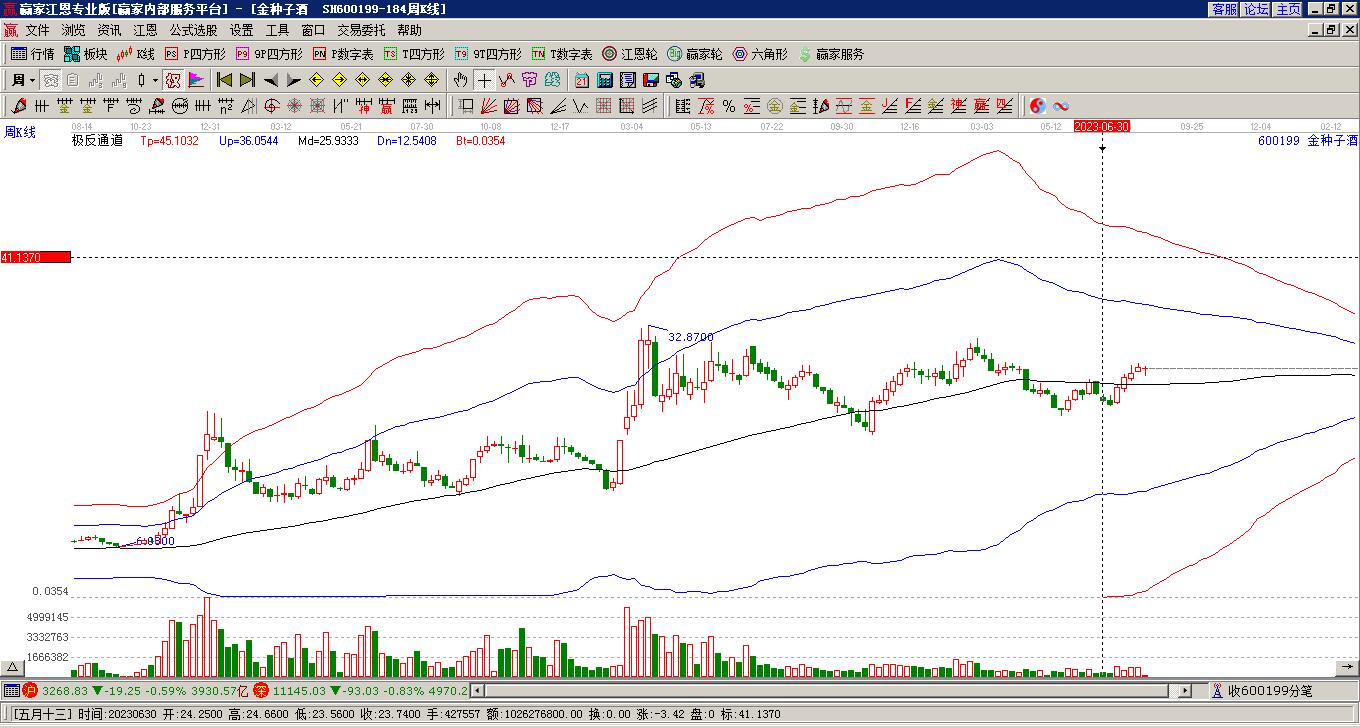Open the calendar date icon

point(582,80)
